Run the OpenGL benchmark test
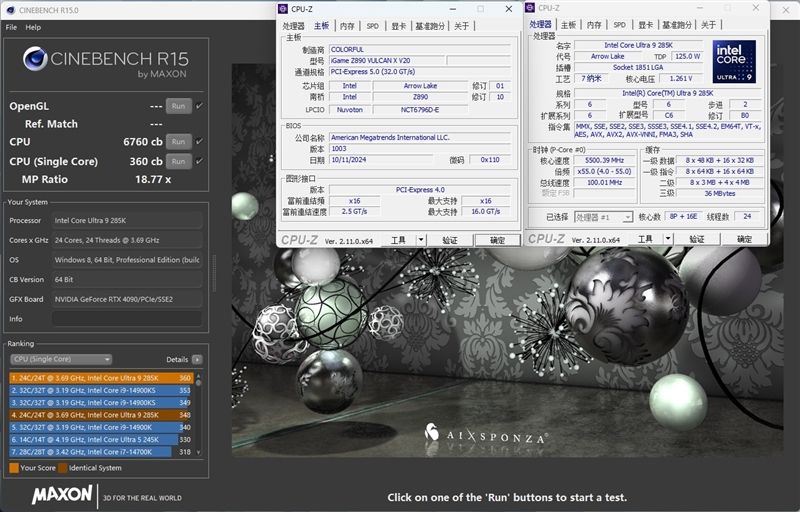800x512 pixels. [x=178, y=106]
